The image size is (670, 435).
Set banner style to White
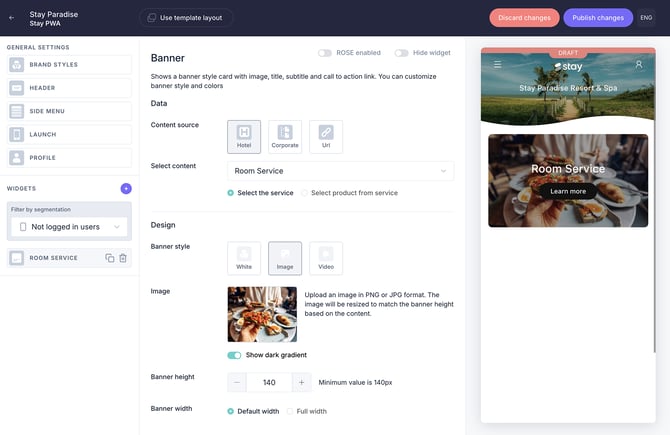pos(244,258)
